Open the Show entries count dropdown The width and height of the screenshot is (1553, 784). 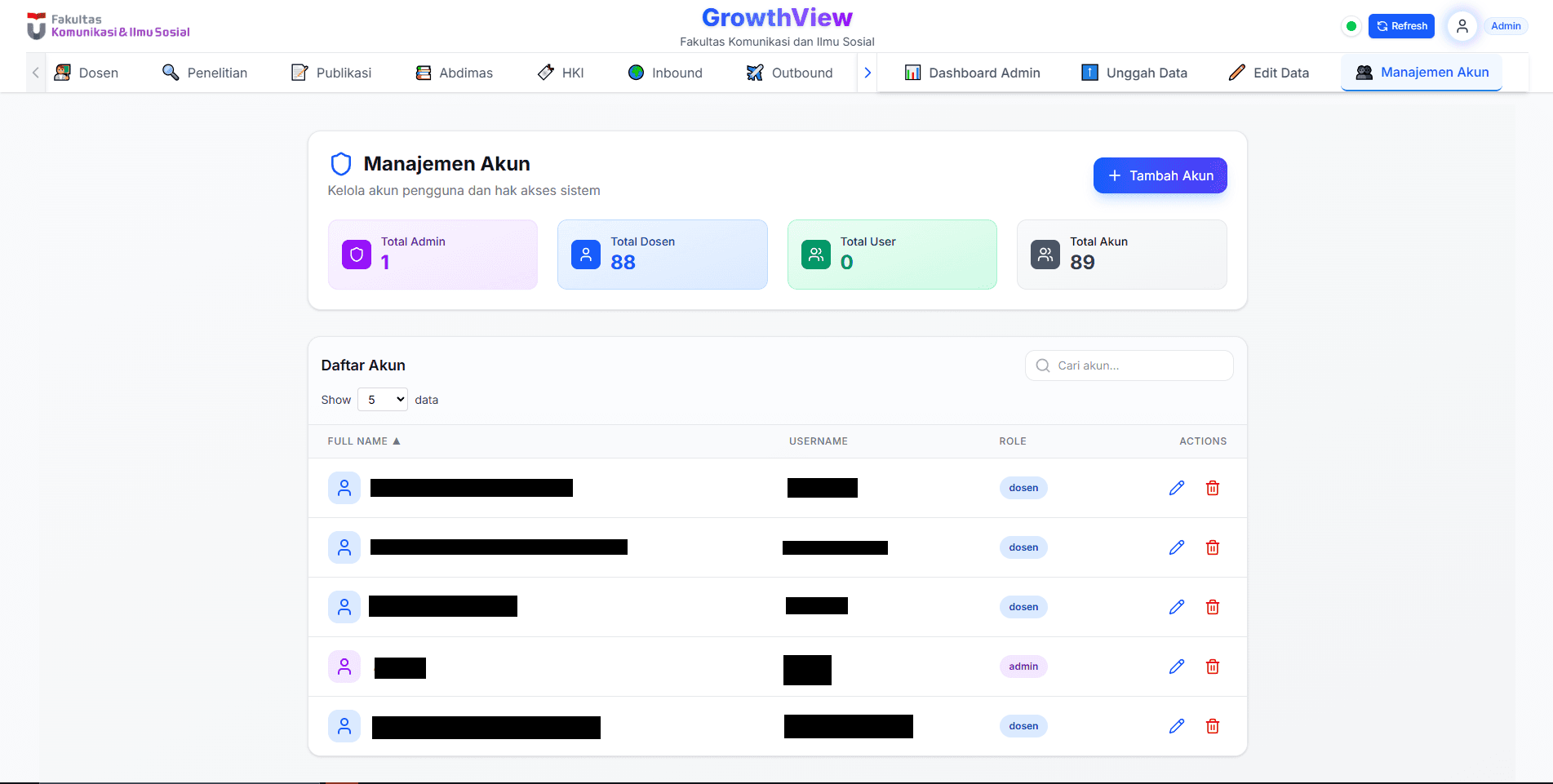[x=383, y=400]
